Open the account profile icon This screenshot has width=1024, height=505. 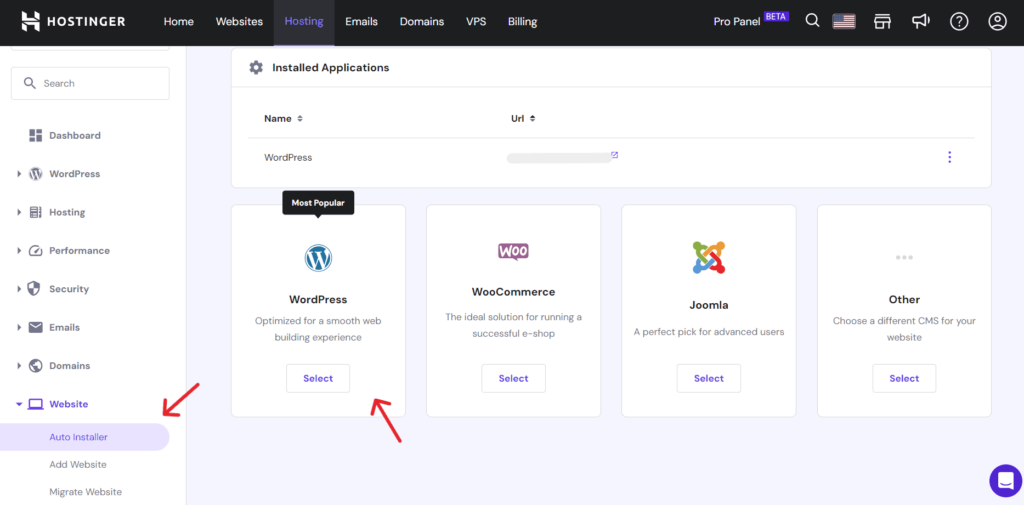(997, 22)
